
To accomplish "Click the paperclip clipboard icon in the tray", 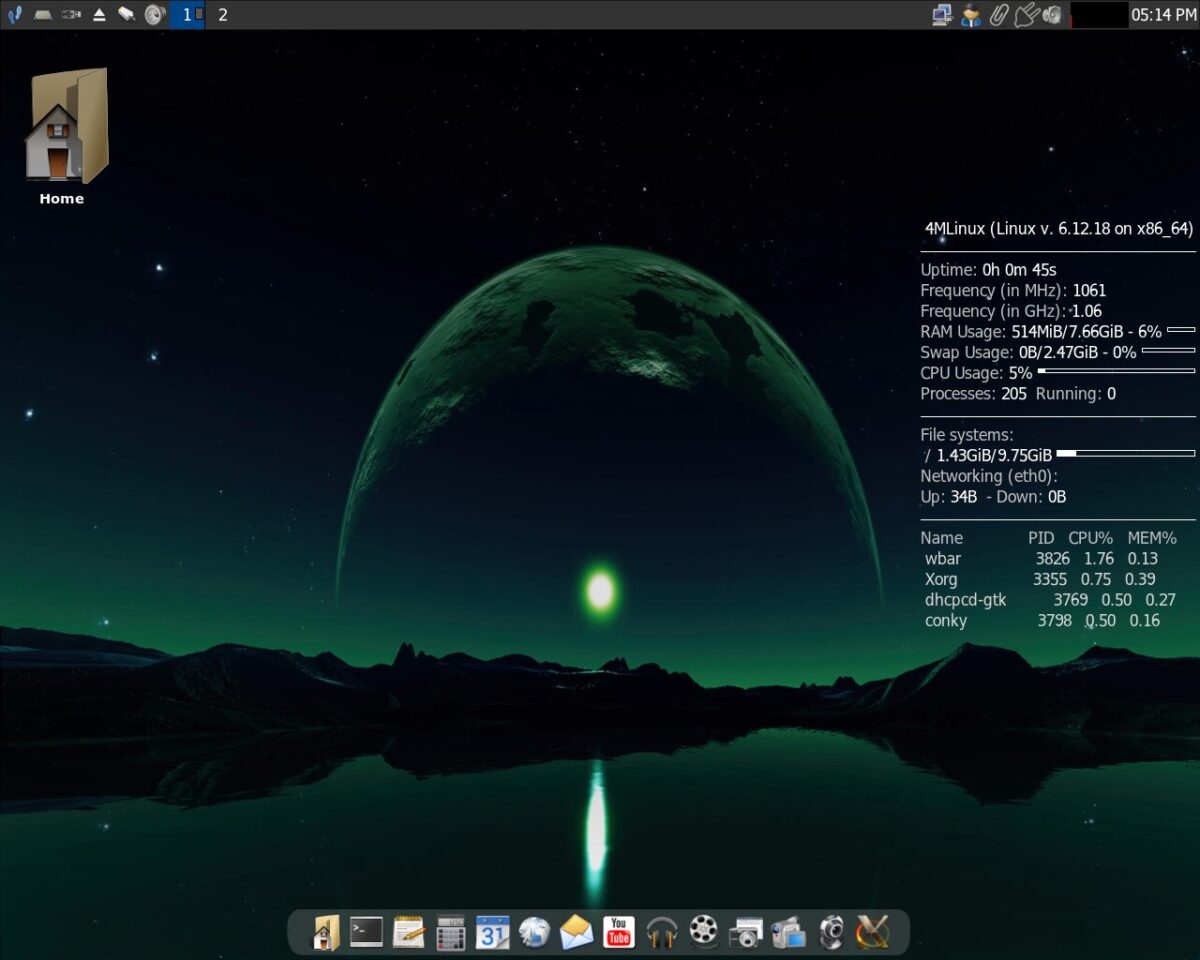I will coord(1000,15).
